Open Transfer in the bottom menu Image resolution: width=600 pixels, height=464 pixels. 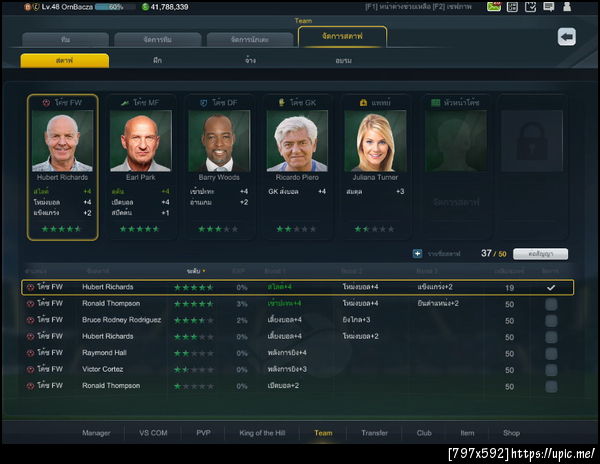point(374,433)
